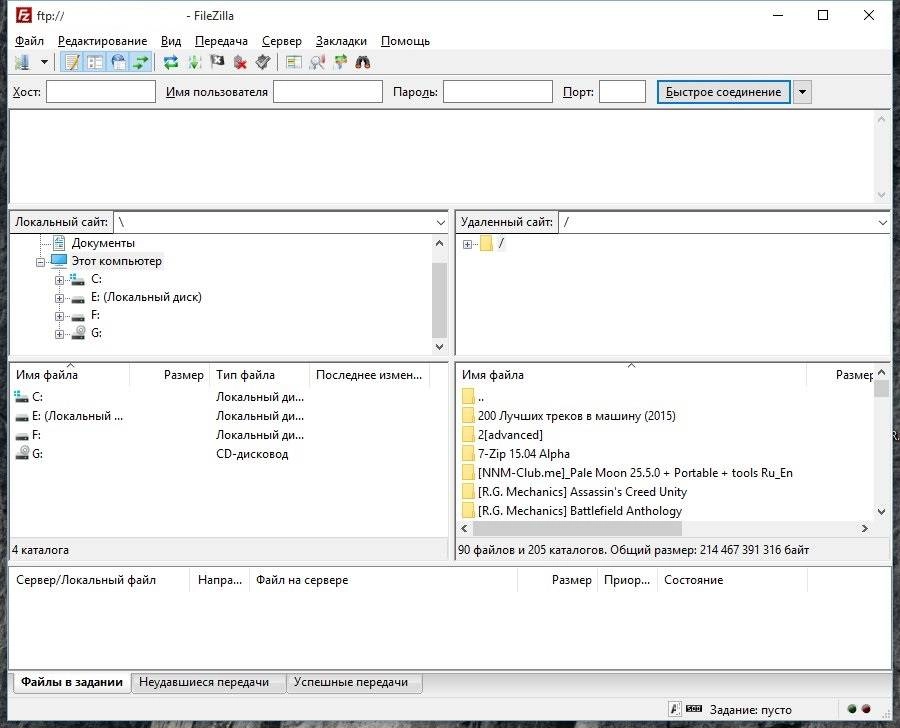Select the remote root / folder
The height and width of the screenshot is (728, 900).
(x=501, y=243)
